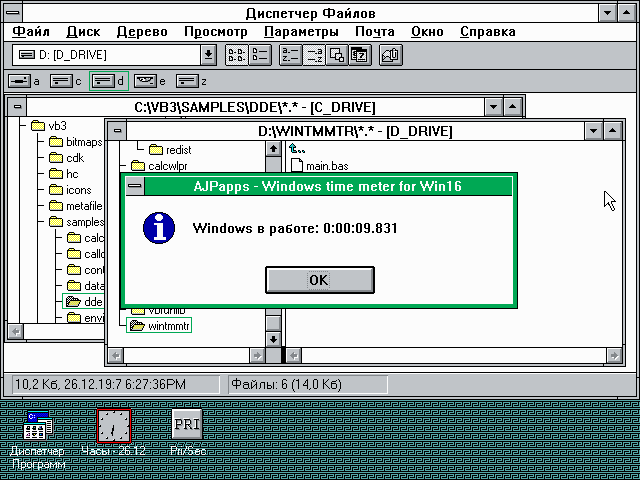
Task: Sort files by name using a-z toolbar icon
Action: [x=291, y=55]
